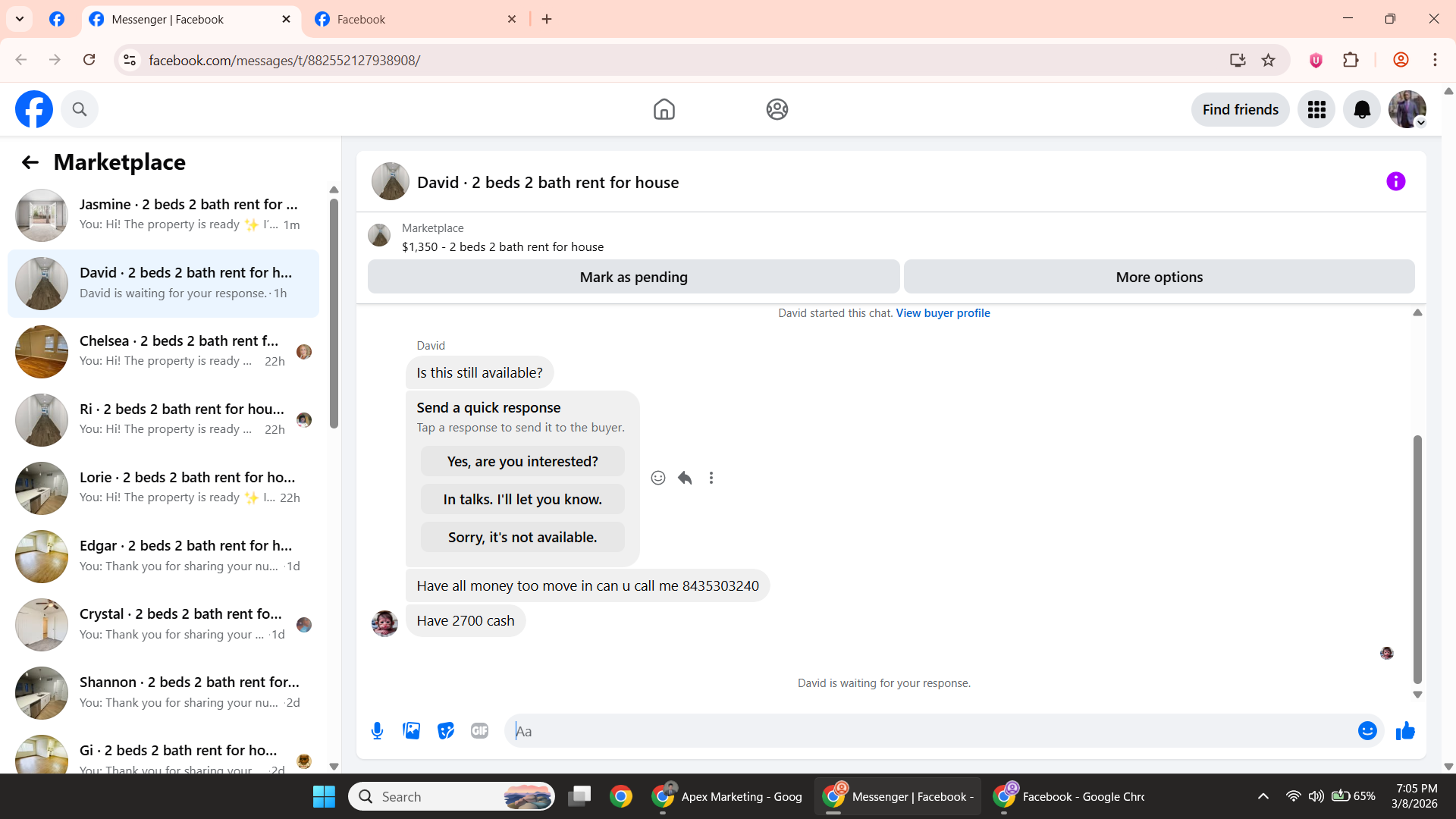Attach a photo using the image icon
Viewport: 1456px width, 819px height.
[411, 731]
